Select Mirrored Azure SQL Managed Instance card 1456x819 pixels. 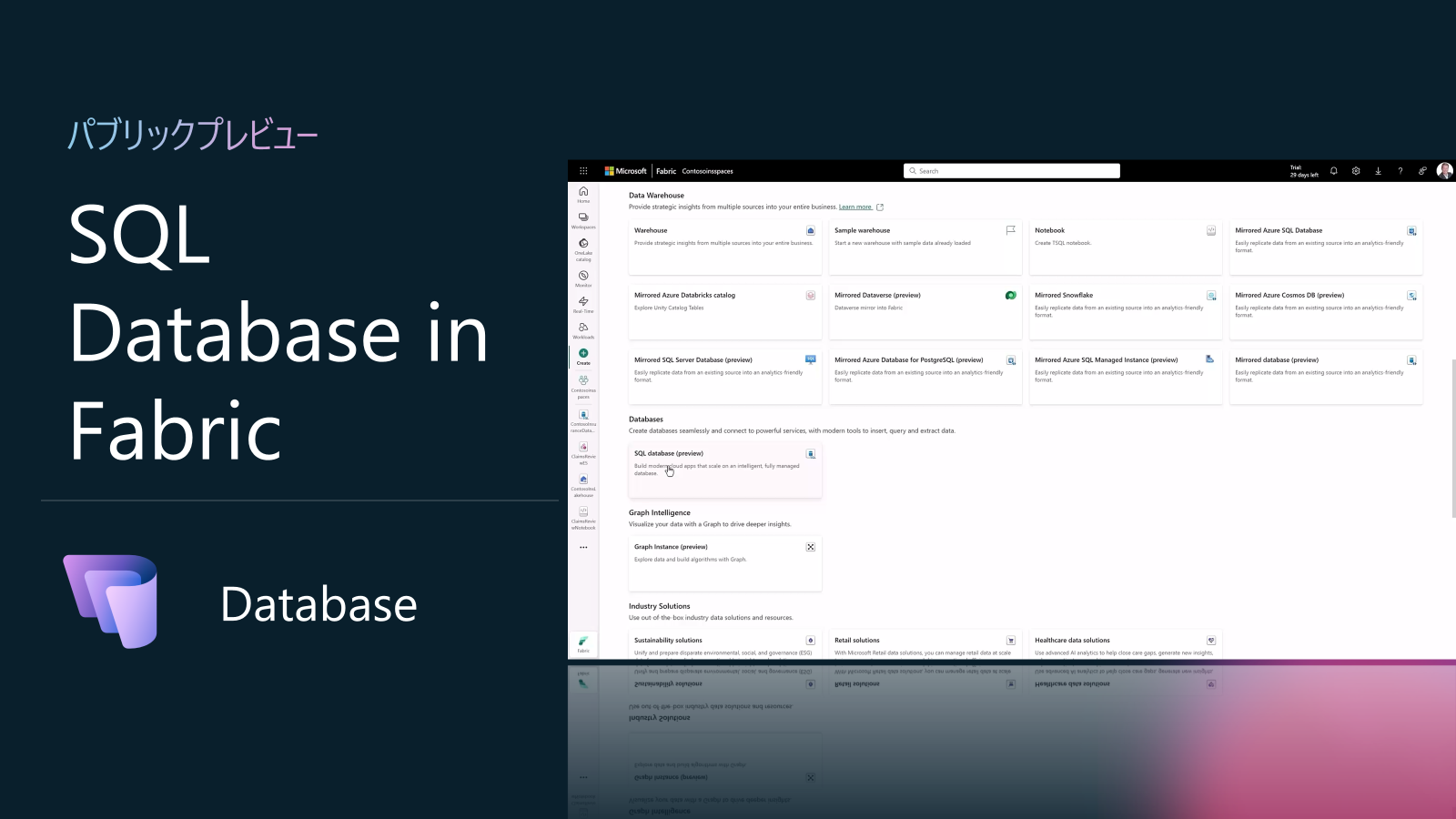point(1126,377)
